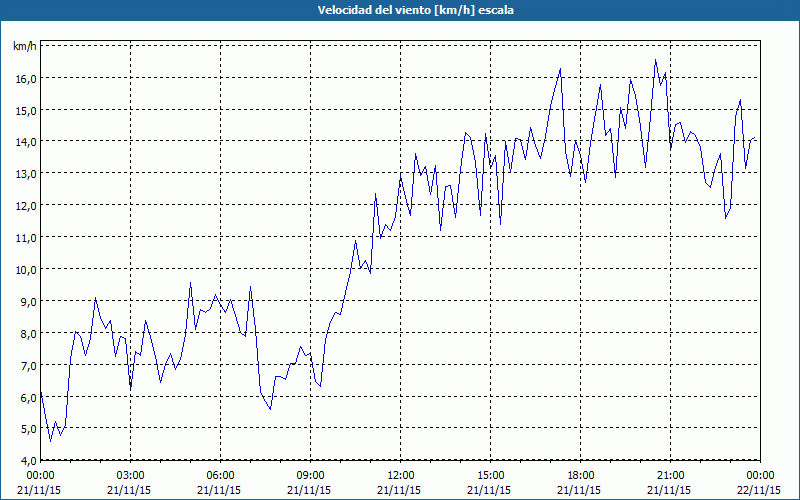
Task: Click the 06:00 time label on the x-axis
Action: pos(220,476)
